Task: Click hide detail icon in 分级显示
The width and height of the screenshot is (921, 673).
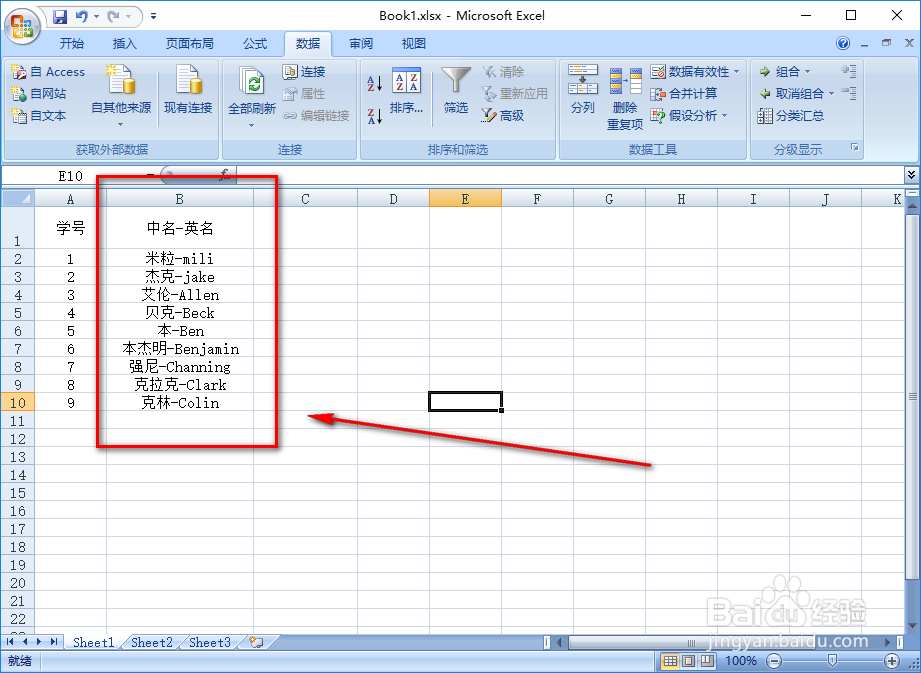Action: point(849,93)
